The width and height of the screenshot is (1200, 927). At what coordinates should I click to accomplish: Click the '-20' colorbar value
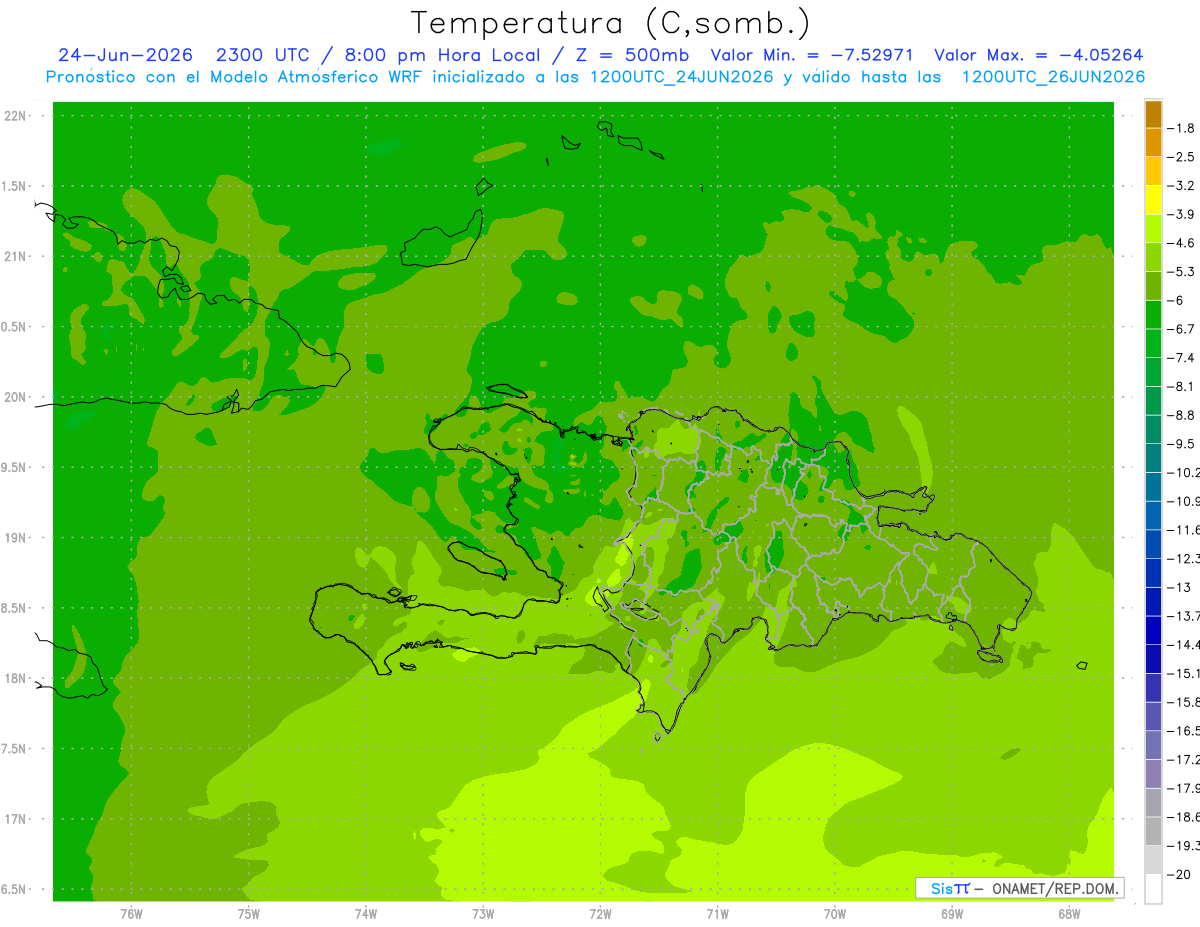[x=1179, y=875]
